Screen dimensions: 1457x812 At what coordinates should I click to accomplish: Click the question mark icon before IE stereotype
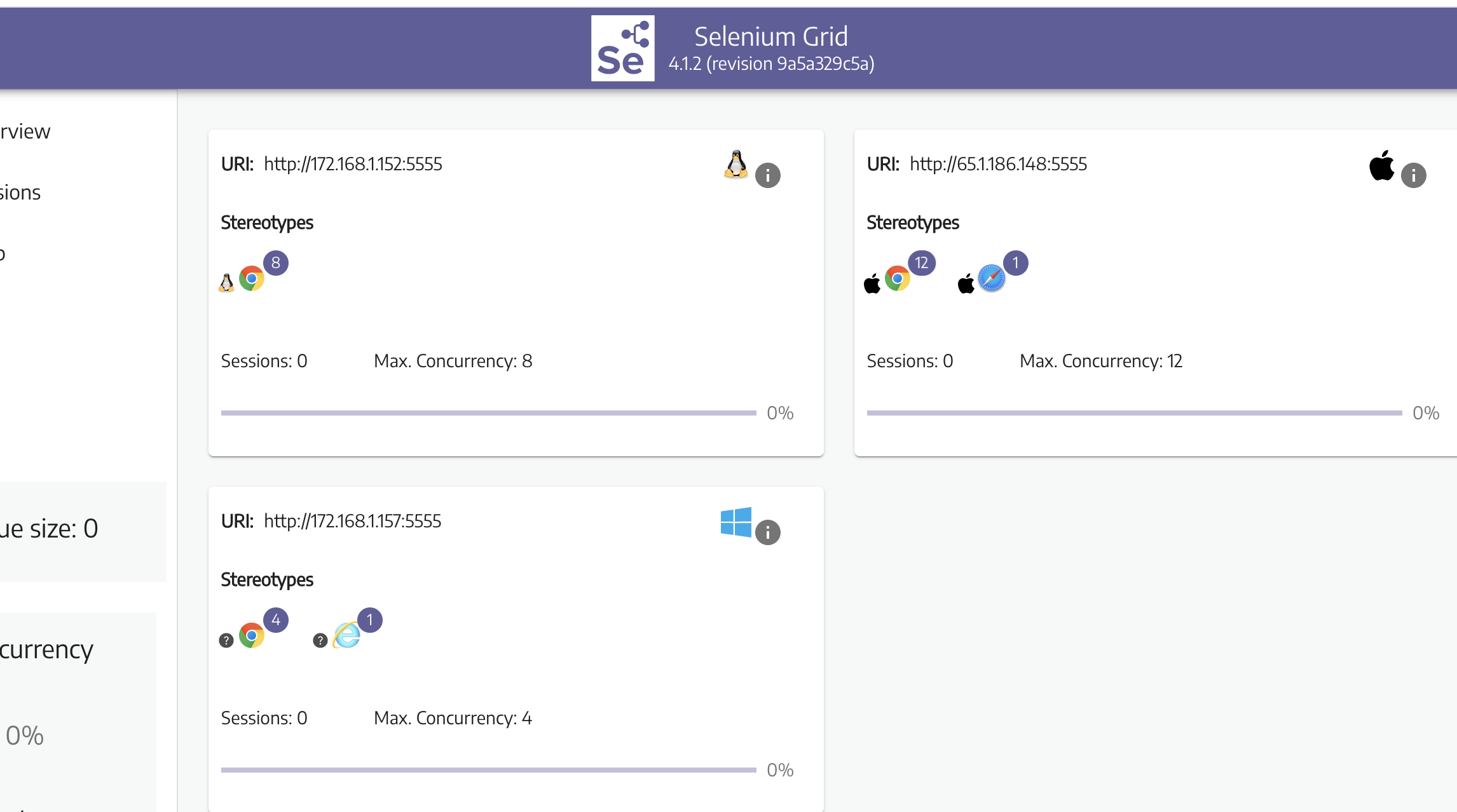[x=320, y=640]
